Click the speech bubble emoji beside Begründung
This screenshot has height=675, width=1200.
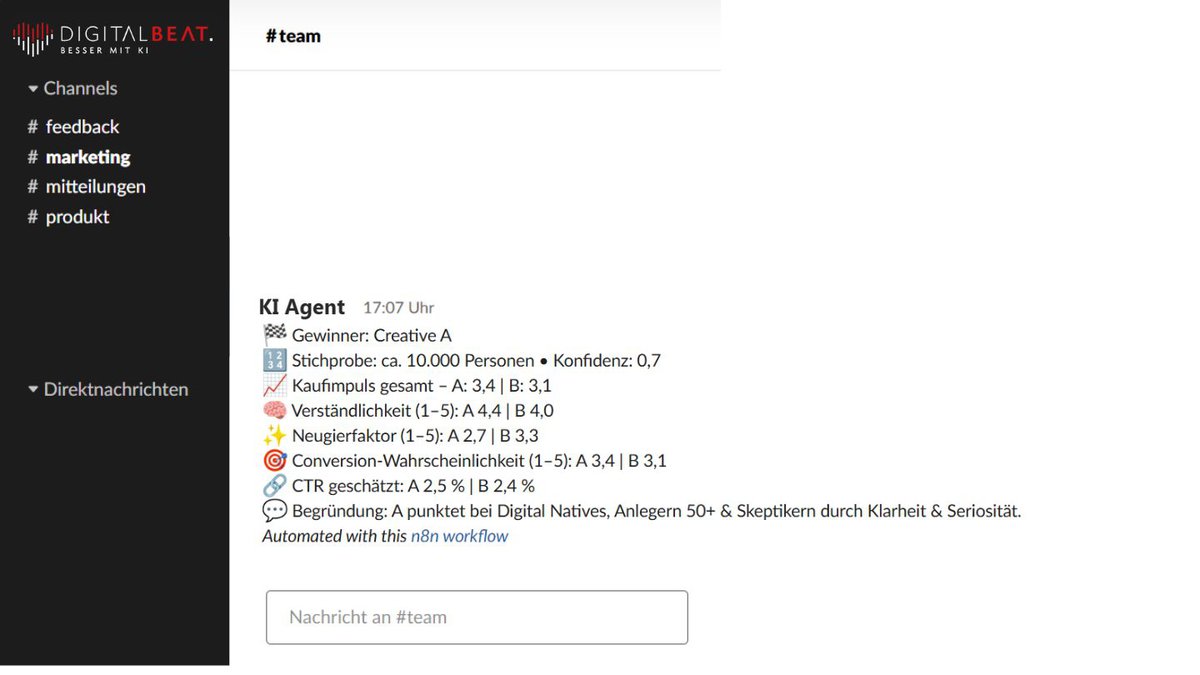pos(274,511)
